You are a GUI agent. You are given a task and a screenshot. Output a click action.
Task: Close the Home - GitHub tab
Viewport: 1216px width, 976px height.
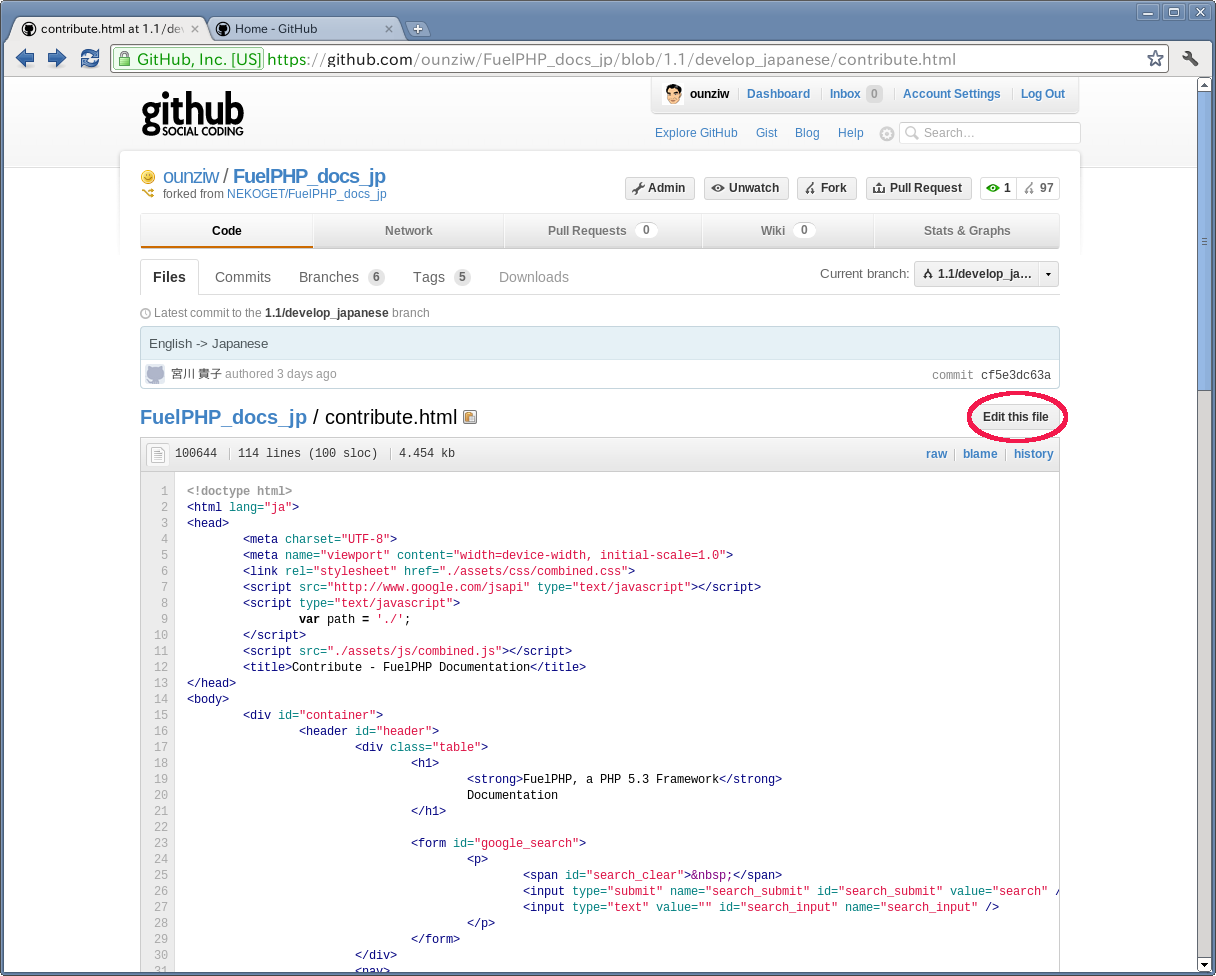pyautogui.click(x=391, y=29)
